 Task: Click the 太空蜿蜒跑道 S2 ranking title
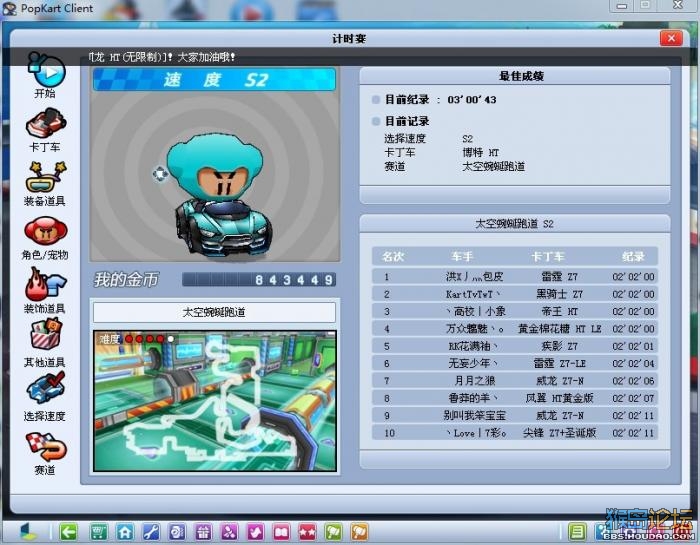pyautogui.click(x=514, y=224)
